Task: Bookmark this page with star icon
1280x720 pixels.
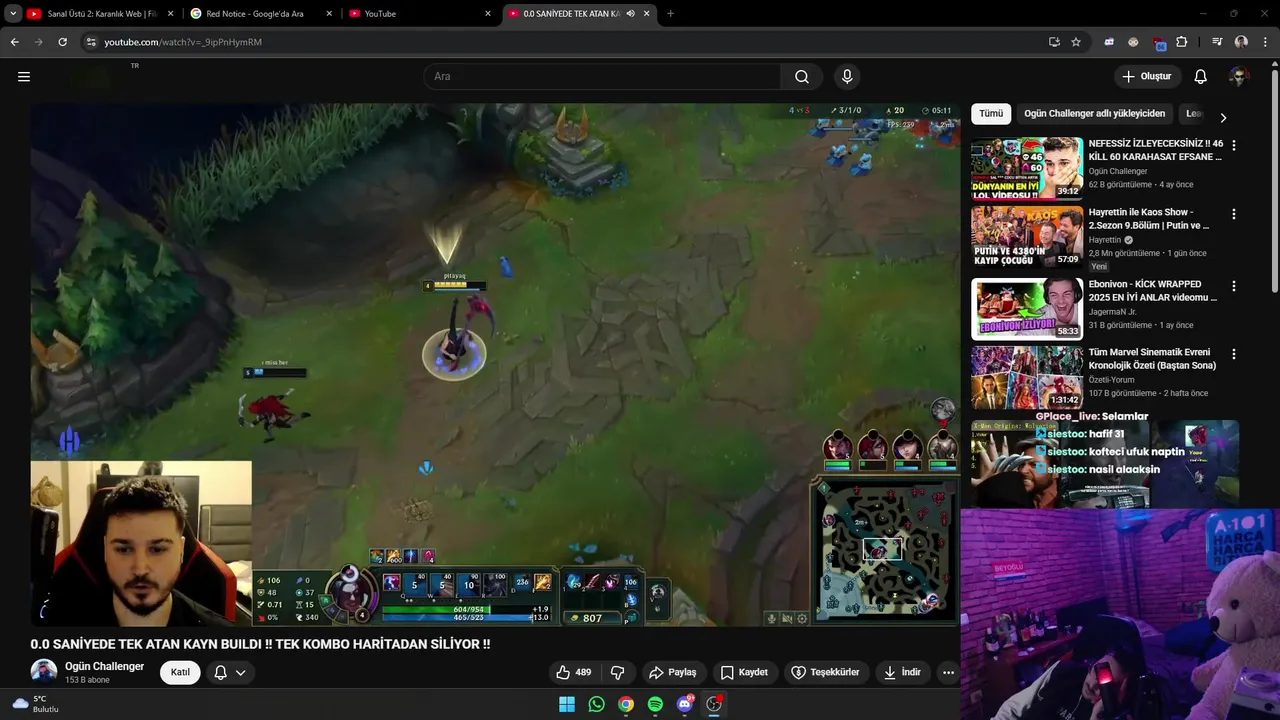Action: pyautogui.click(x=1076, y=42)
